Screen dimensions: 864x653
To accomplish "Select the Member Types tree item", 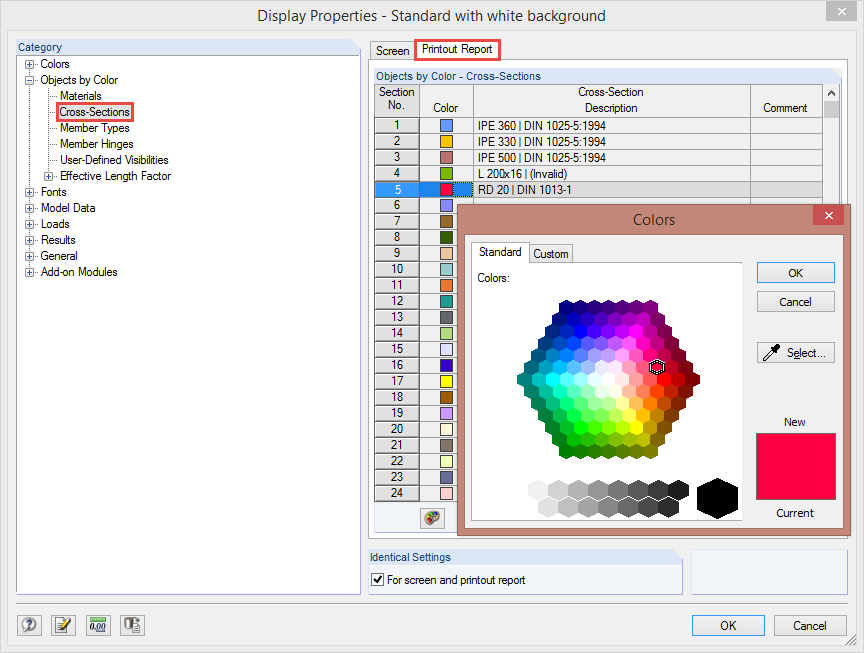I will [x=94, y=128].
